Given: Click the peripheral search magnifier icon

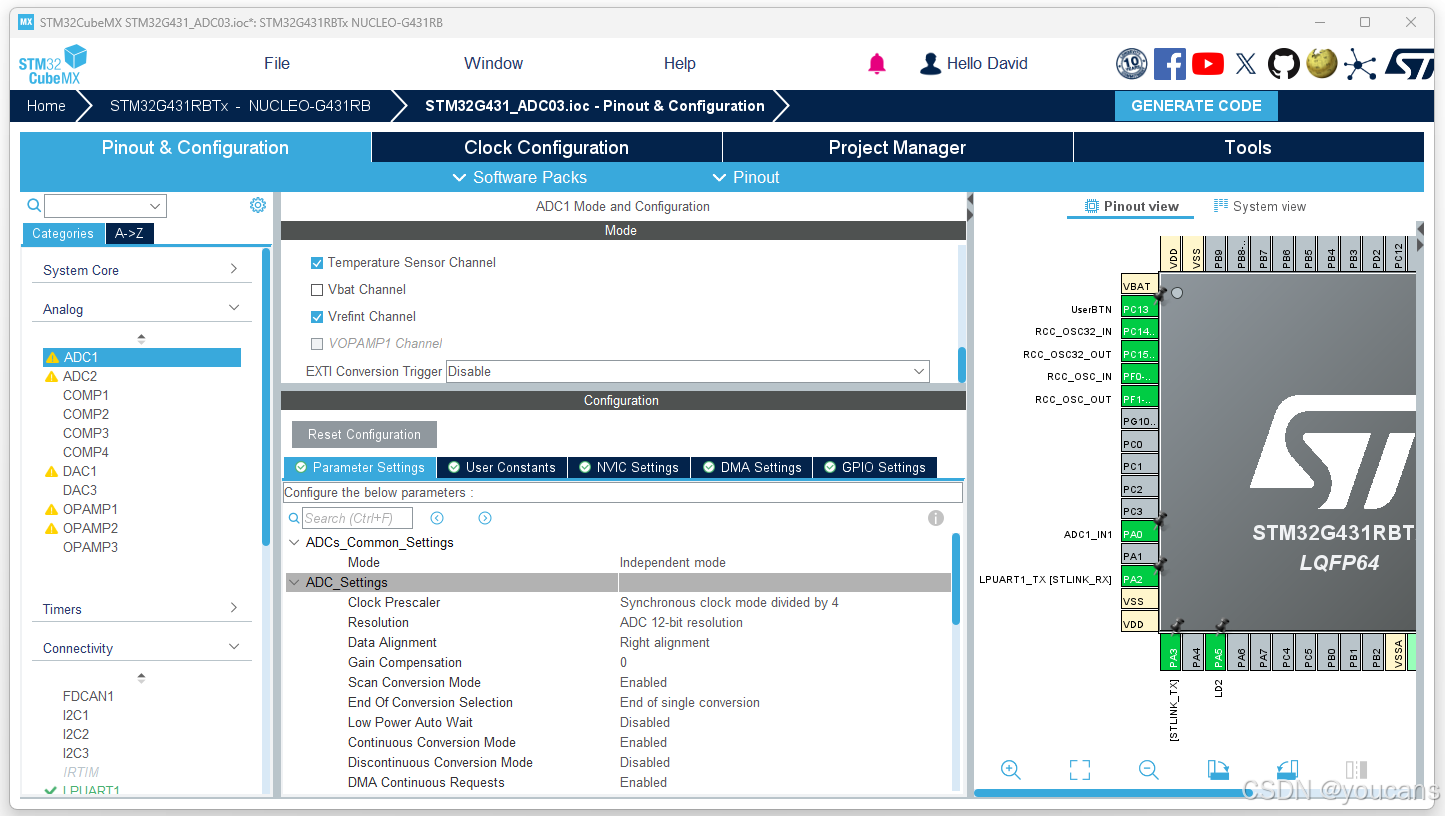Looking at the screenshot, I should (34, 205).
